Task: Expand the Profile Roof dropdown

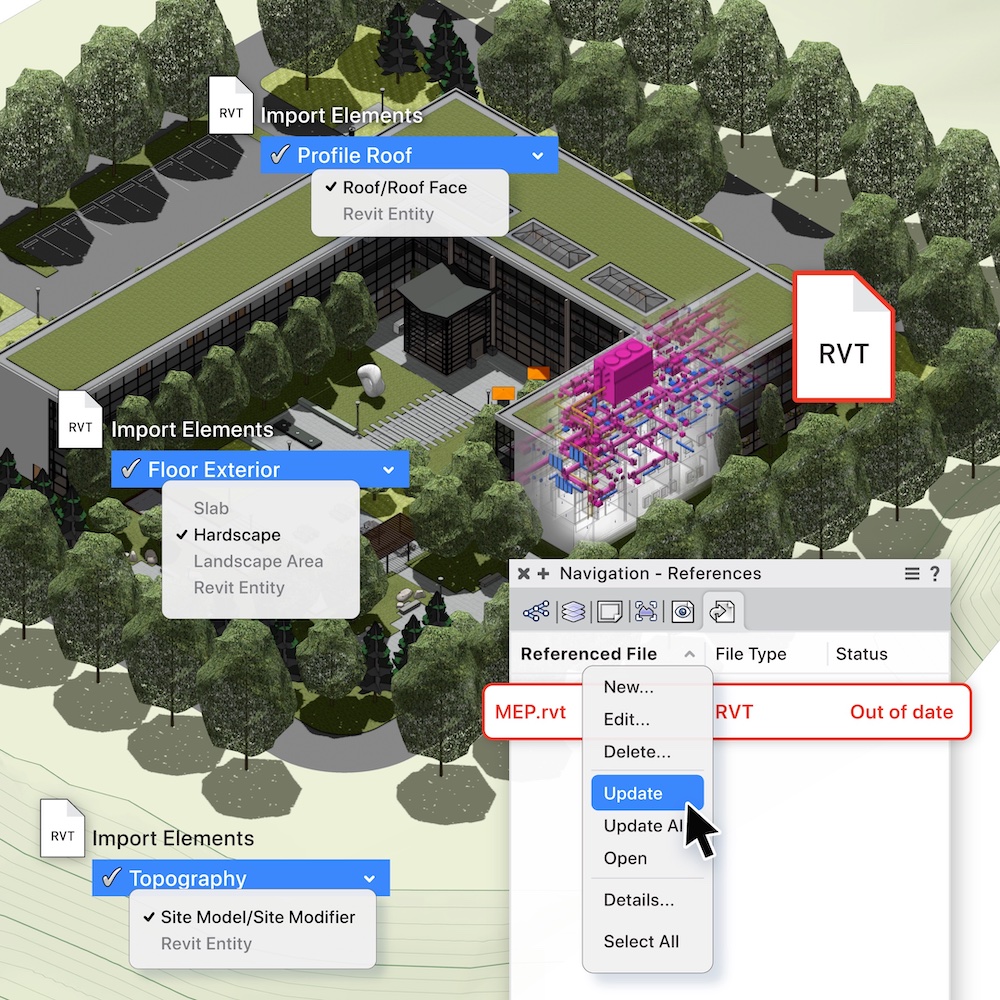Action: coord(538,155)
